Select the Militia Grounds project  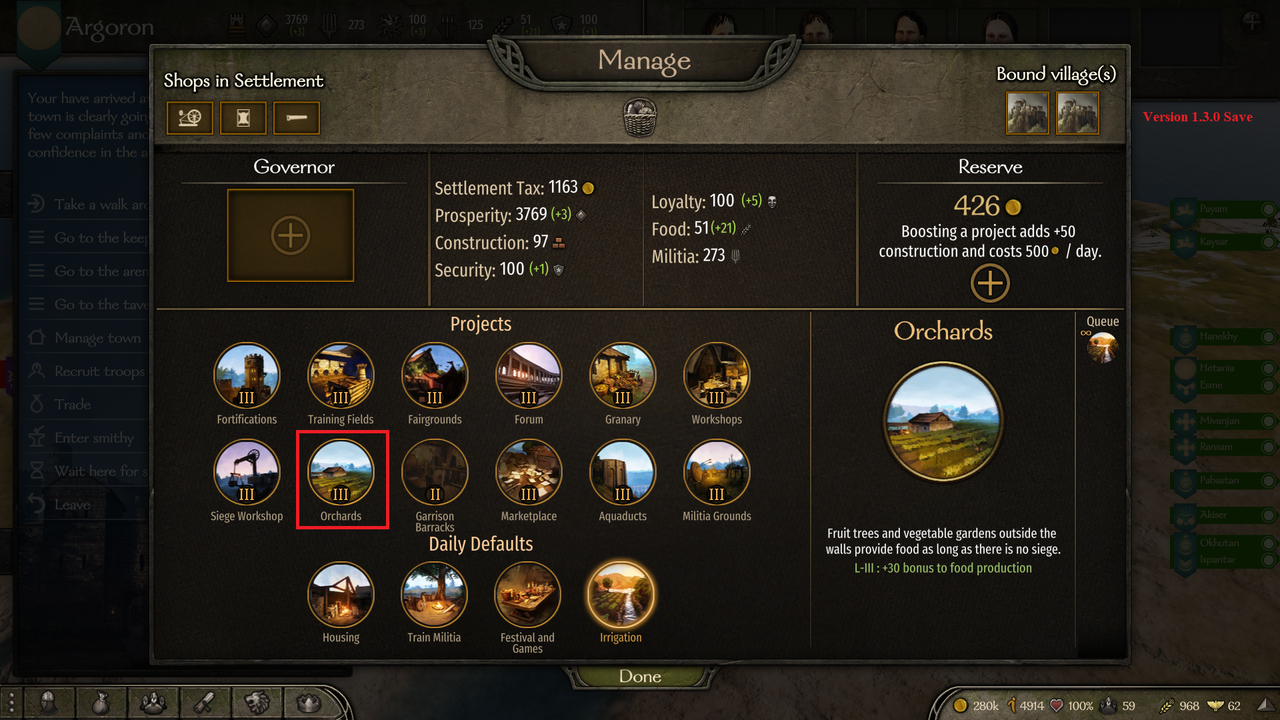[717, 473]
